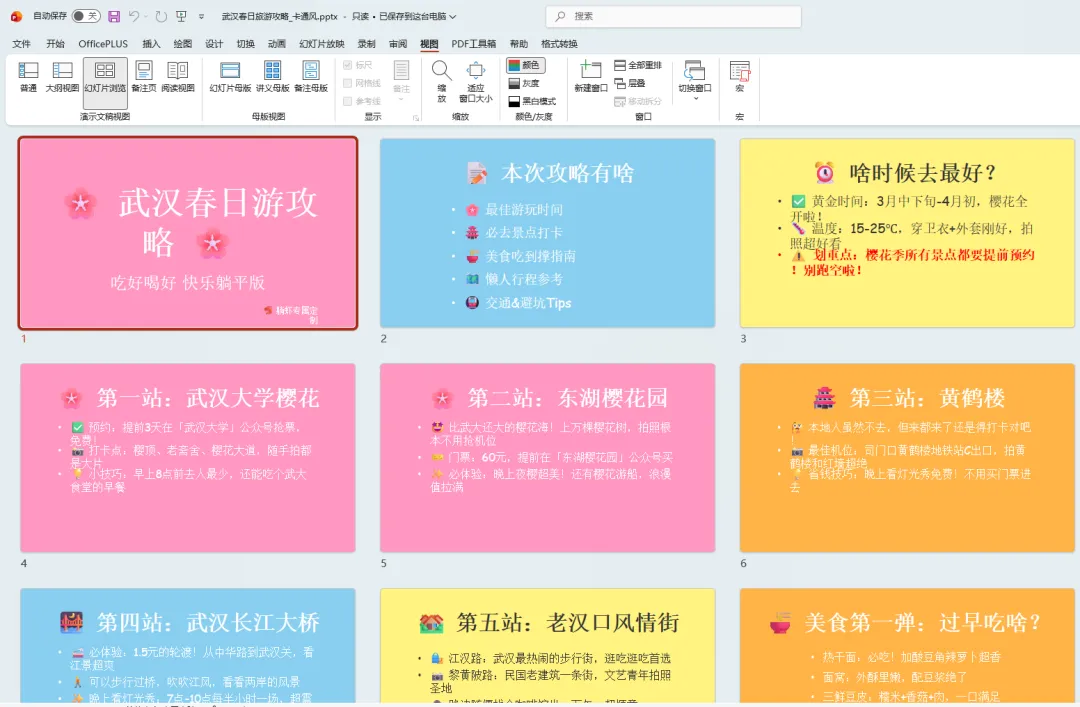This screenshot has width=1080, height=707.
Task: Switch to the 开始 Home tab
Action: click(x=55, y=43)
